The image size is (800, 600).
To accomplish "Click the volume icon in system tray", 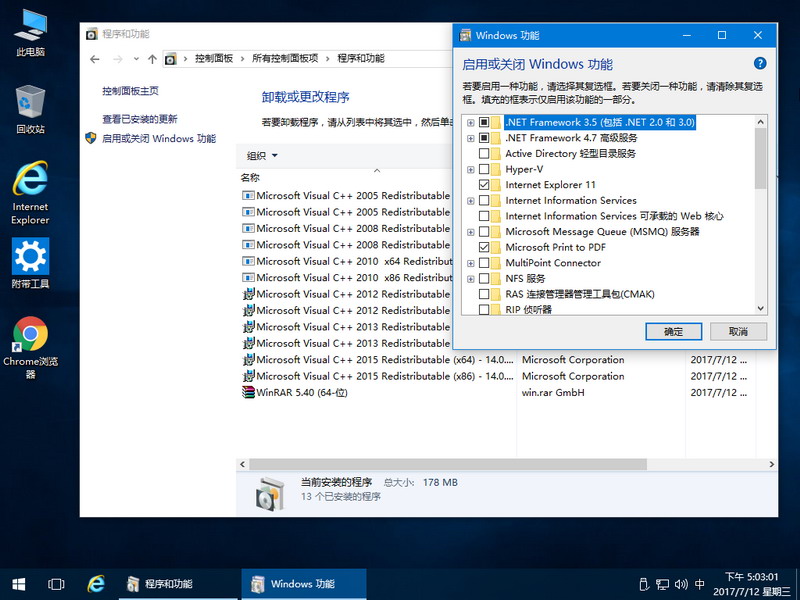I will (x=681, y=584).
